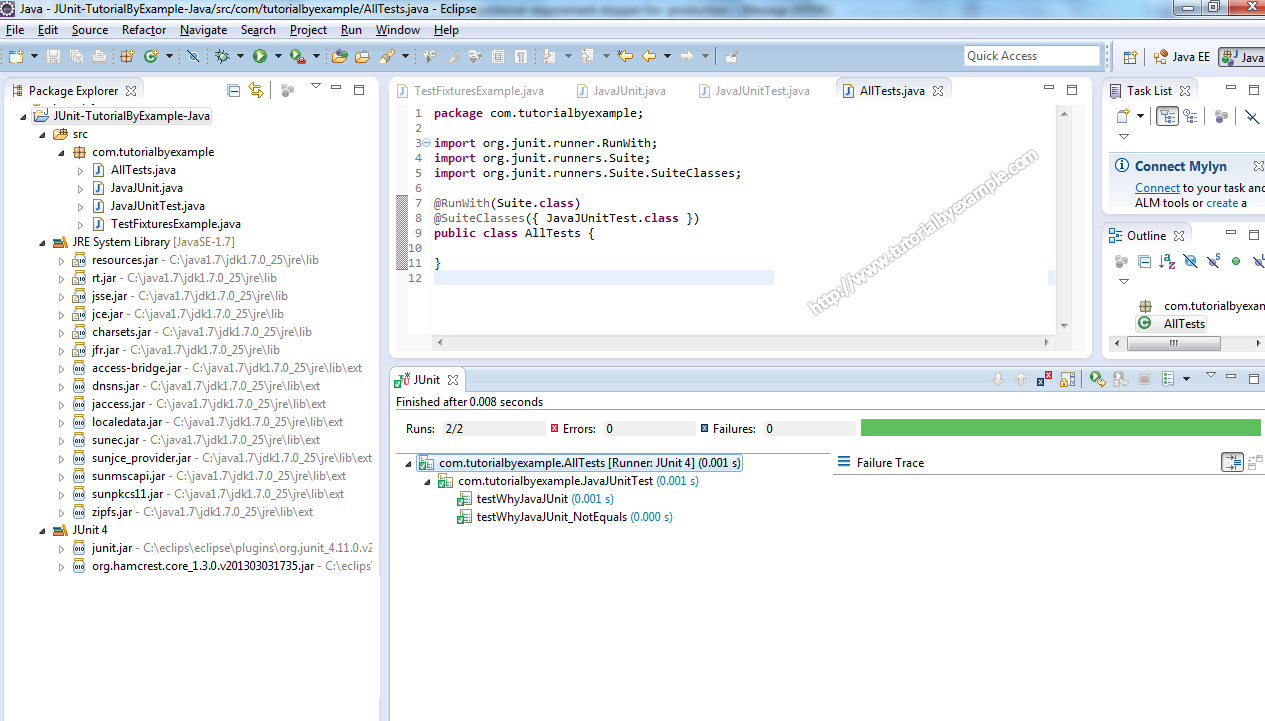Toggle Hide Non-Public Members green dot icon

1235,261
